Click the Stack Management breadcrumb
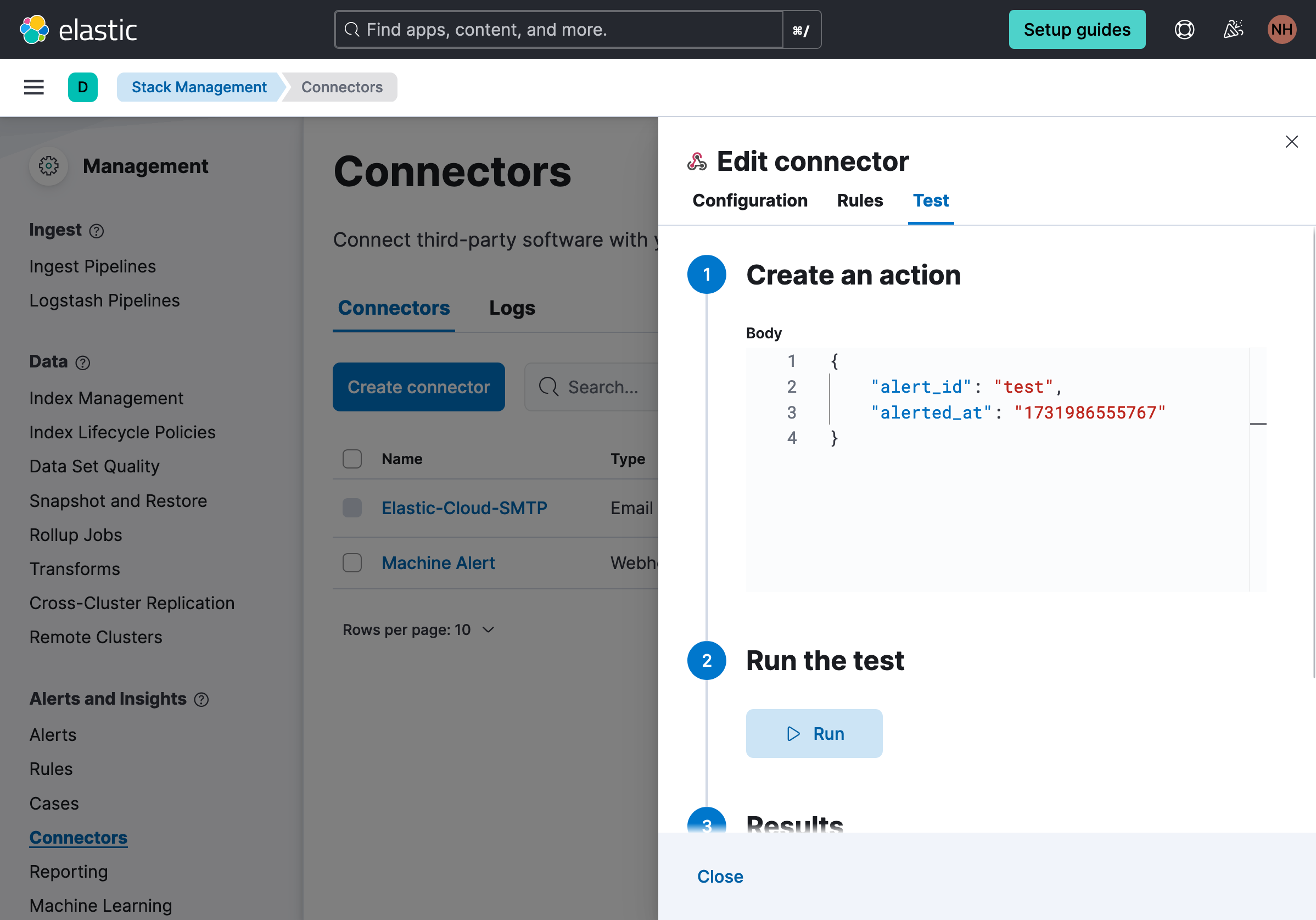Image resolution: width=1316 pixels, height=920 pixels. [x=199, y=87]
